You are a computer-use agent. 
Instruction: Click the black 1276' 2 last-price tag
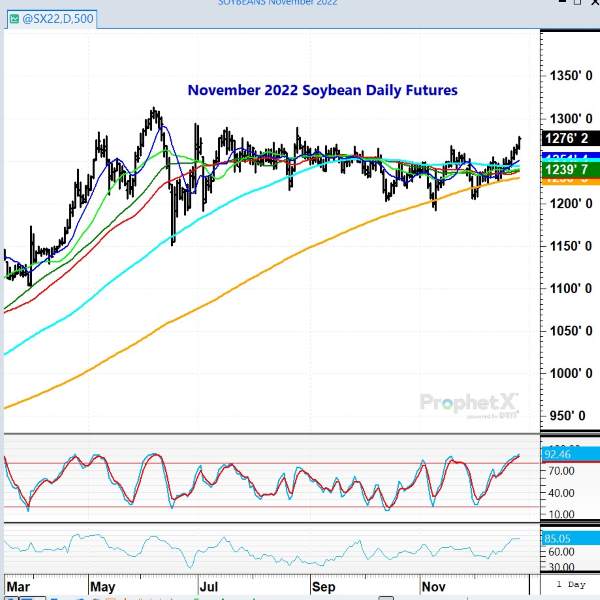coord(571,138)
